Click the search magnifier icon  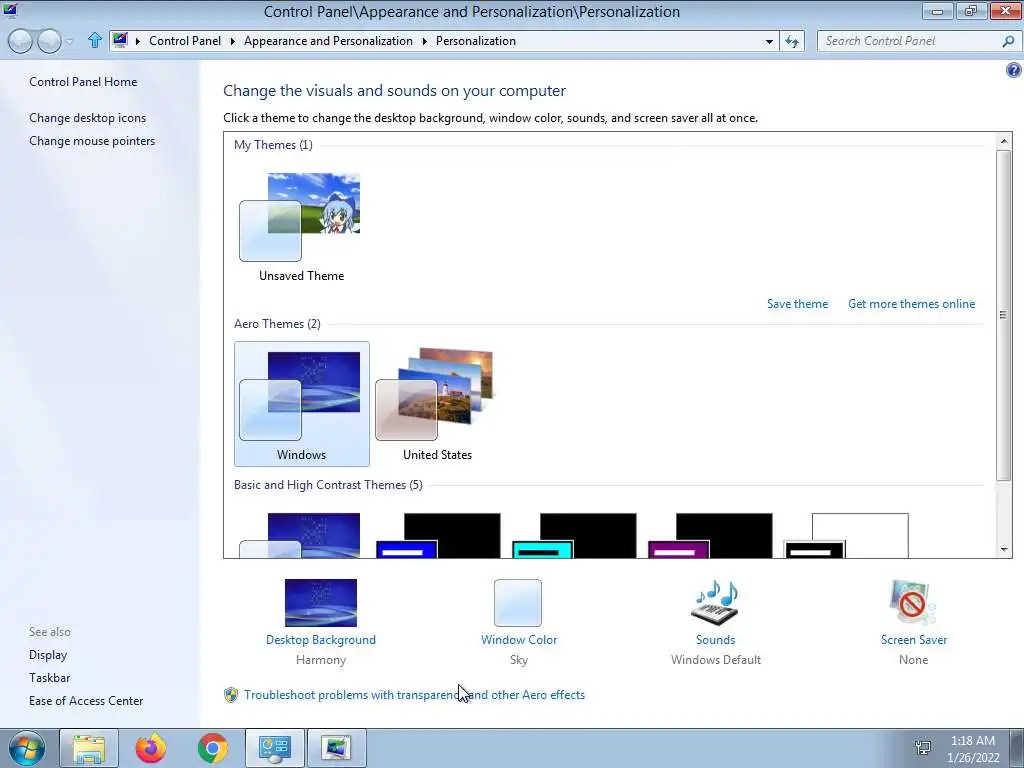(1008, 41)
